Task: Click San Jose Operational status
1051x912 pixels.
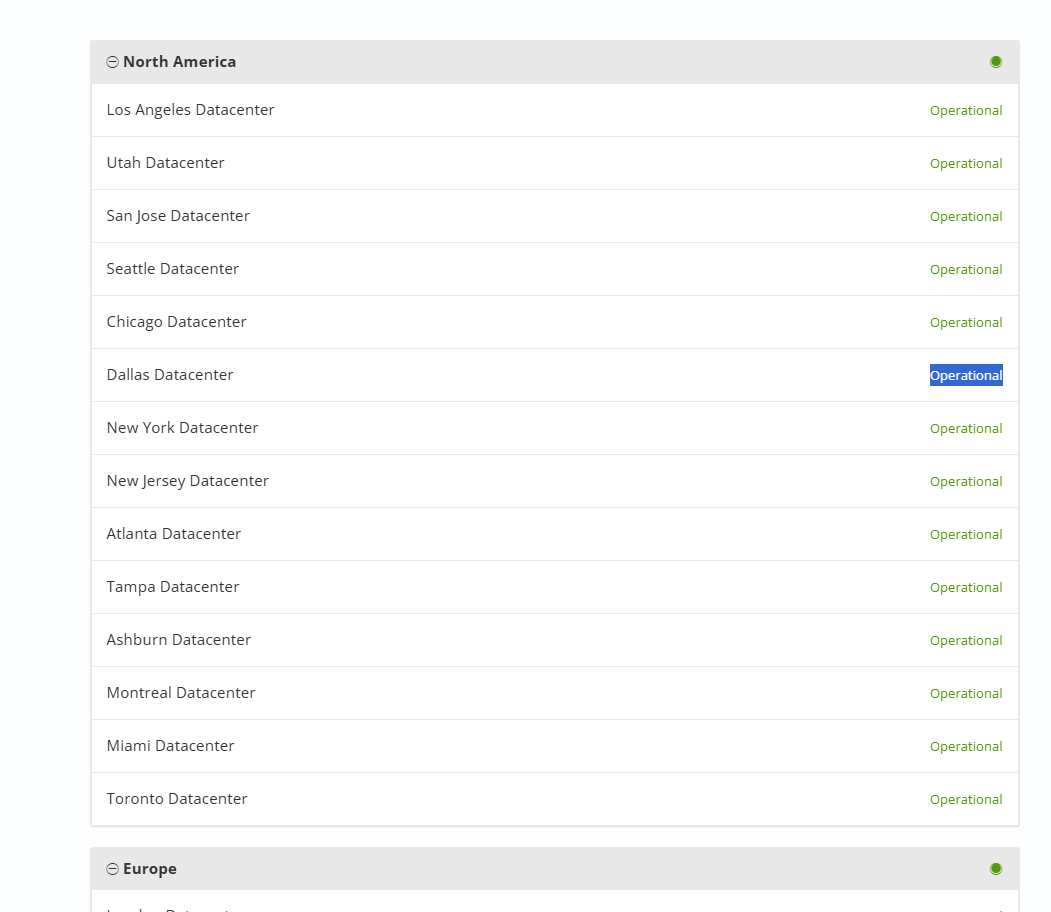Action: click(966, 216)
